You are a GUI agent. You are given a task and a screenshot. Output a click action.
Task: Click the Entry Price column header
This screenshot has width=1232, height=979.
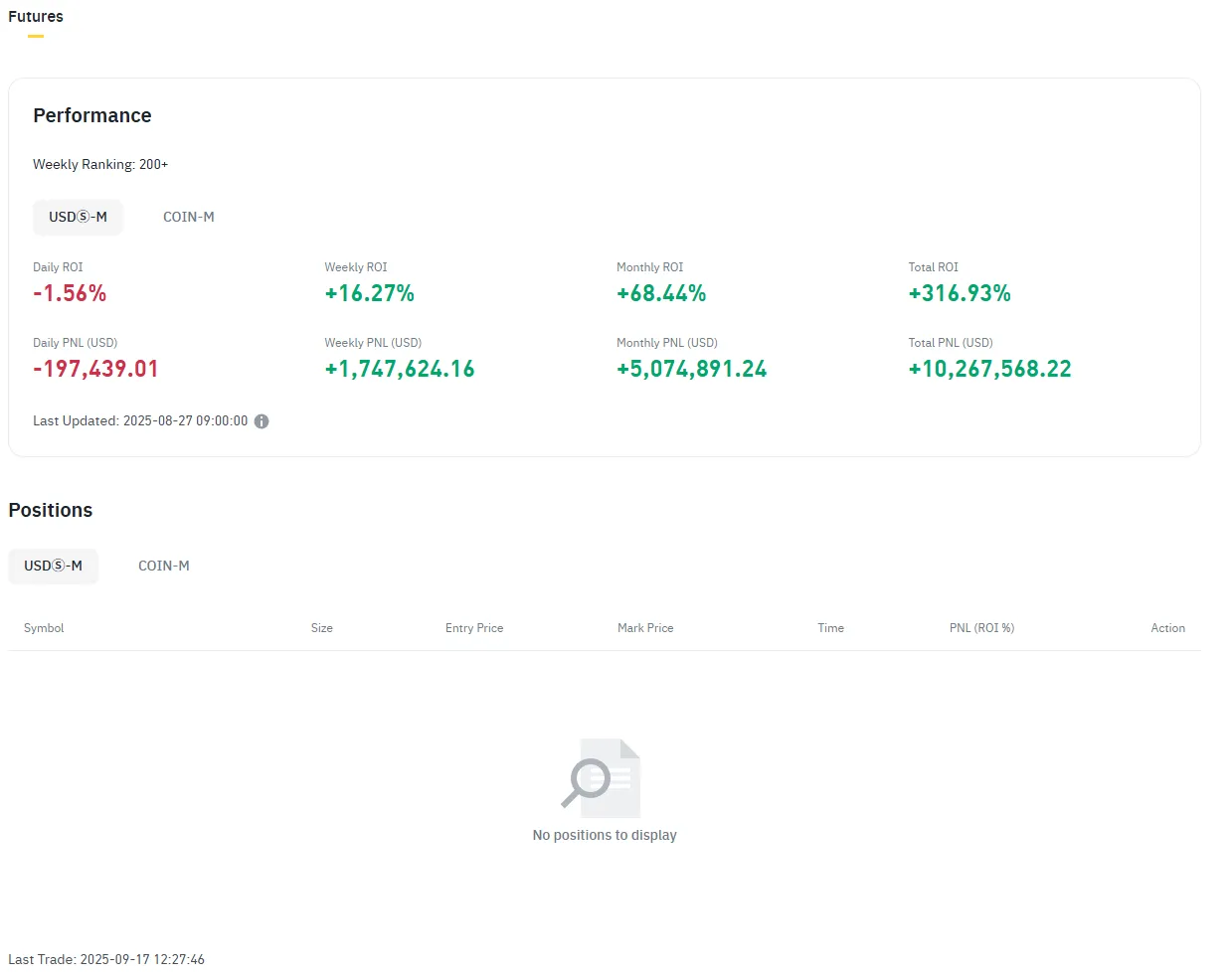(474, 628)
